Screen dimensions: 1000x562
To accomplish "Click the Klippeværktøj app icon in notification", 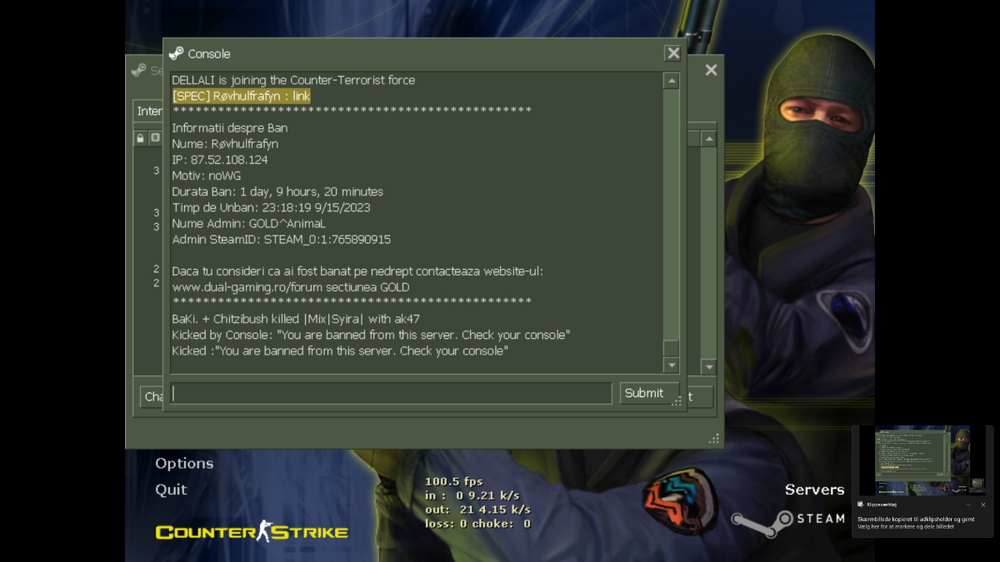I will point(860,505).
